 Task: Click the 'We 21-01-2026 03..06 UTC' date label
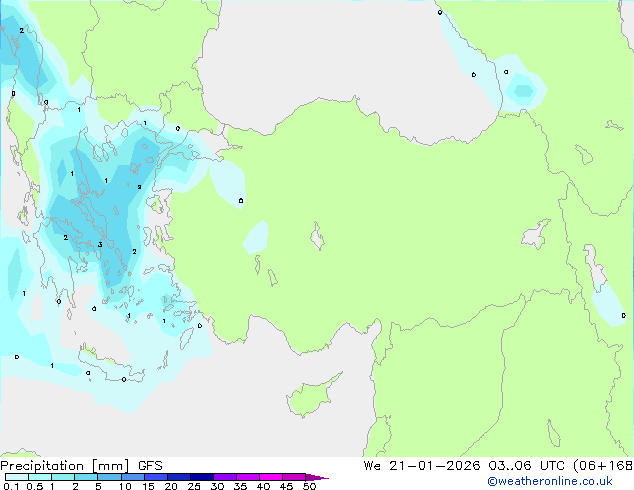pyautogui.click(x=466, y=466)
